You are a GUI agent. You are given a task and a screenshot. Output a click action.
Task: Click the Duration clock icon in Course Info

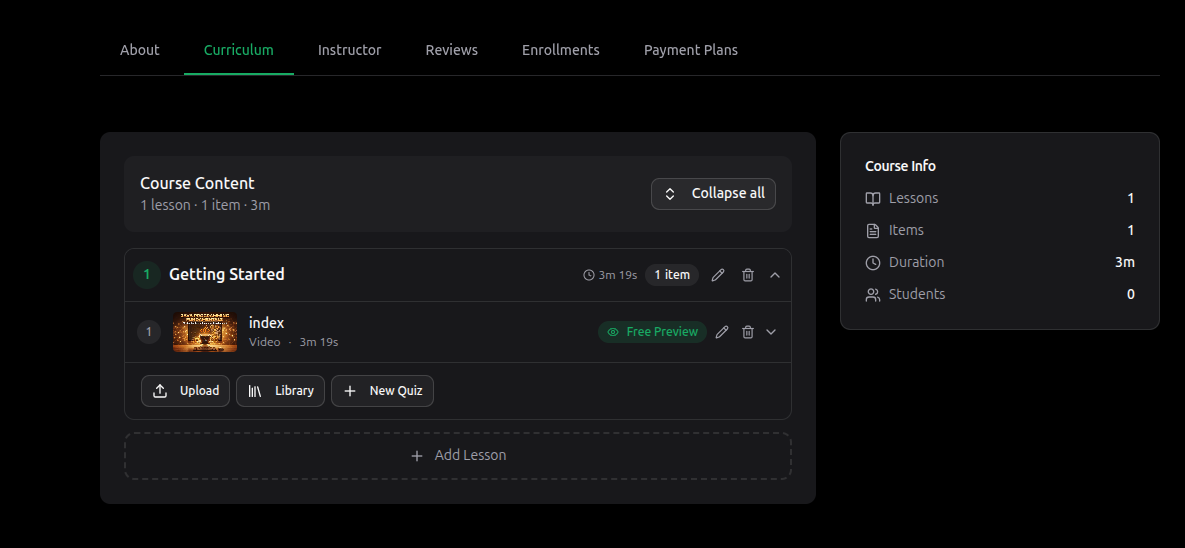click(x=873, y=262)
